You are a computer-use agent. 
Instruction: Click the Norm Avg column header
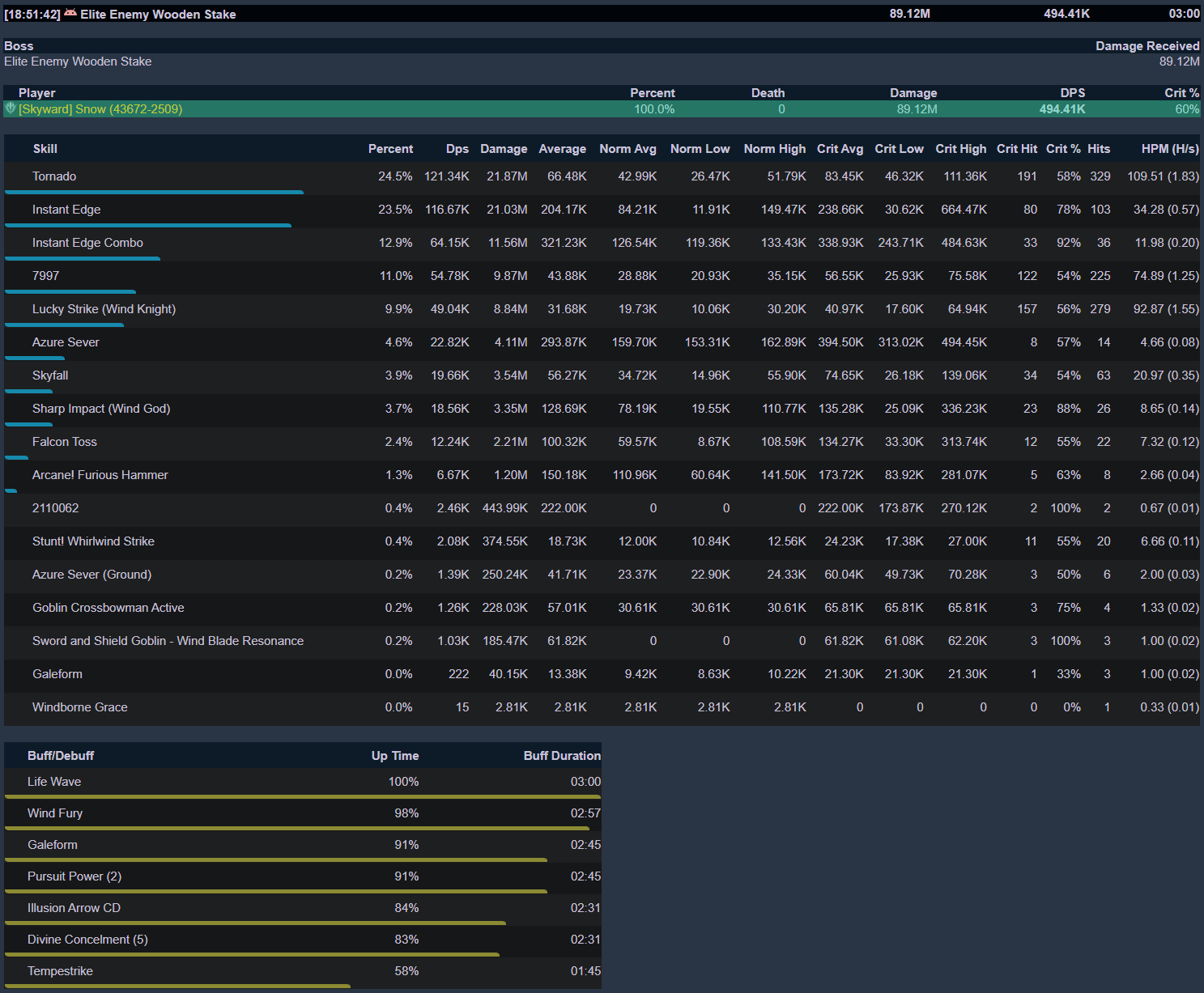628,149
